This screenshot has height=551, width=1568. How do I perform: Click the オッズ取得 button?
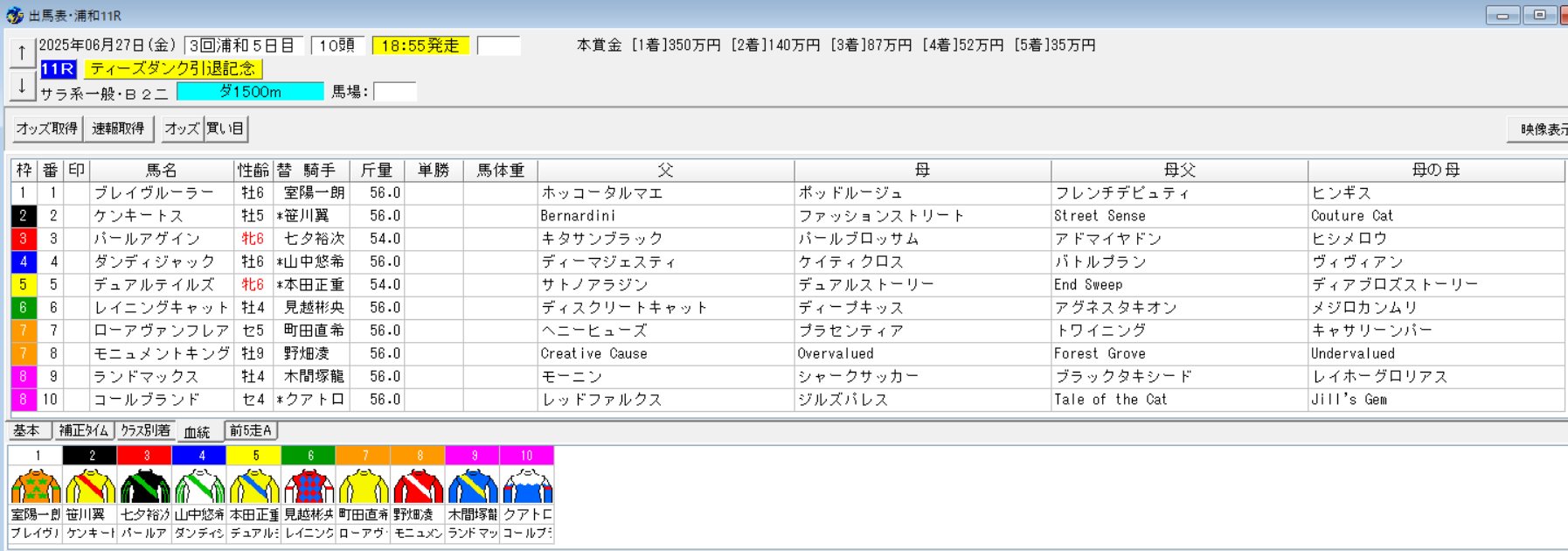[x=47, y=129]
